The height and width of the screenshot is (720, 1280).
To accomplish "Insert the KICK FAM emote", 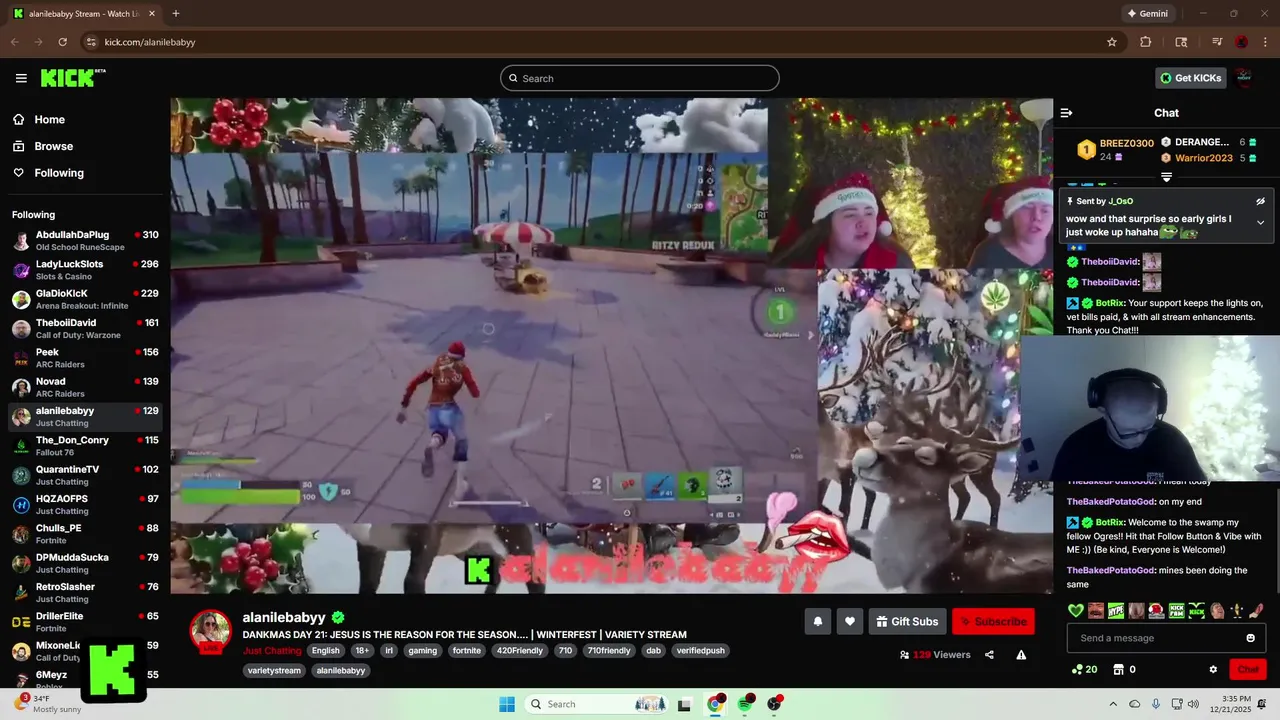I will point(1176,610).
